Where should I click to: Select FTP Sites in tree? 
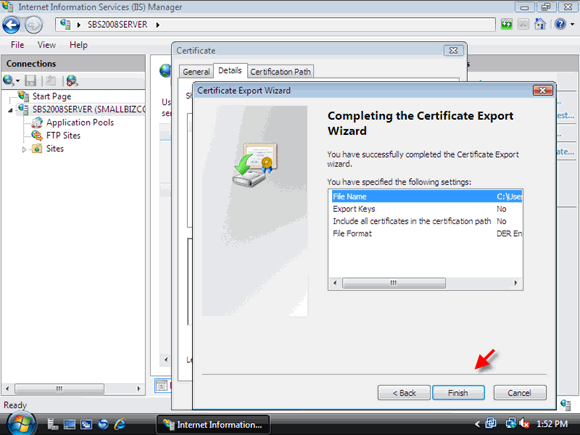click(x=63, y=135)
